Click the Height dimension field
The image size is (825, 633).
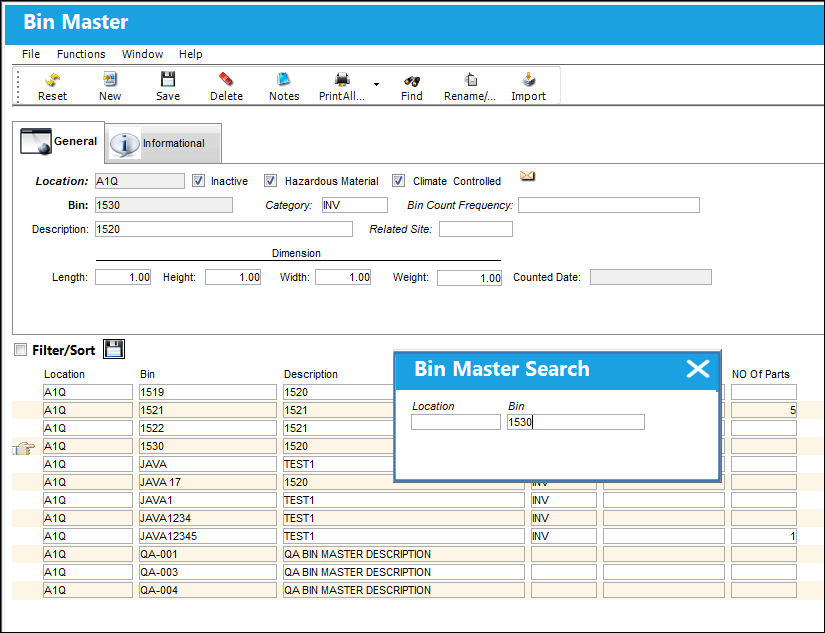pos(233,277)
